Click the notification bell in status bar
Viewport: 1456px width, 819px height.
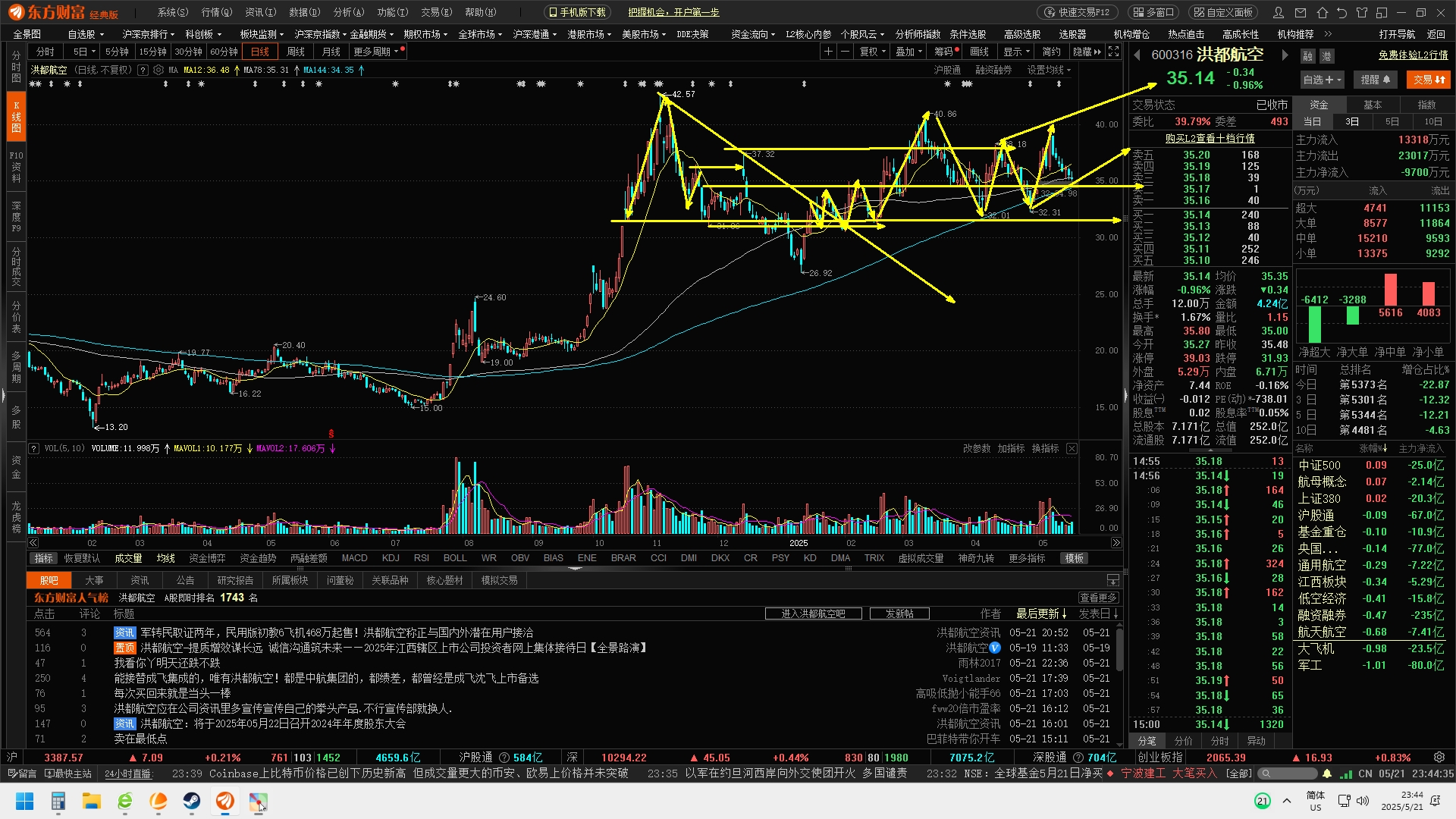(1327, 773)
